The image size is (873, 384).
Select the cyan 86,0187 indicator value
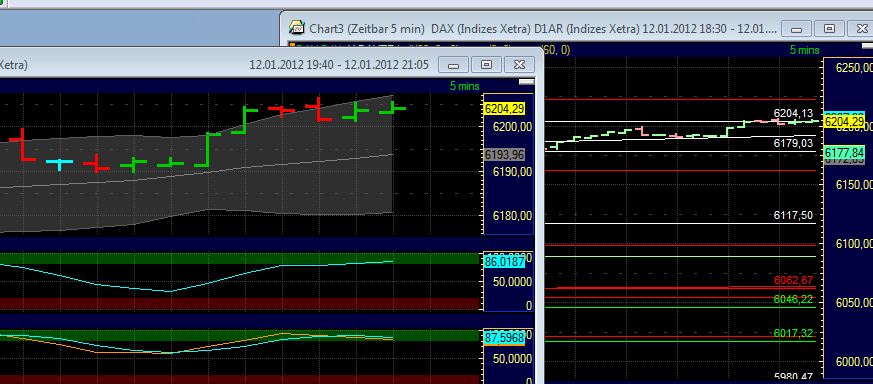pyautogui.click(x=504, y=262)
